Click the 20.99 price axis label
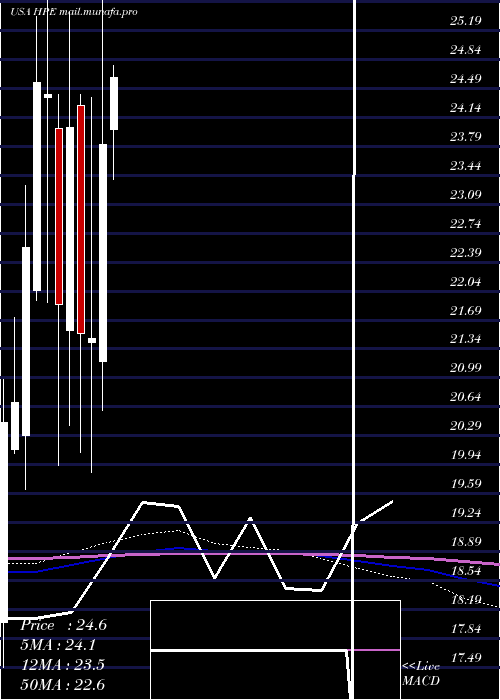The height and width of the screenshot is (700, 500). click(x=466, y=368)
